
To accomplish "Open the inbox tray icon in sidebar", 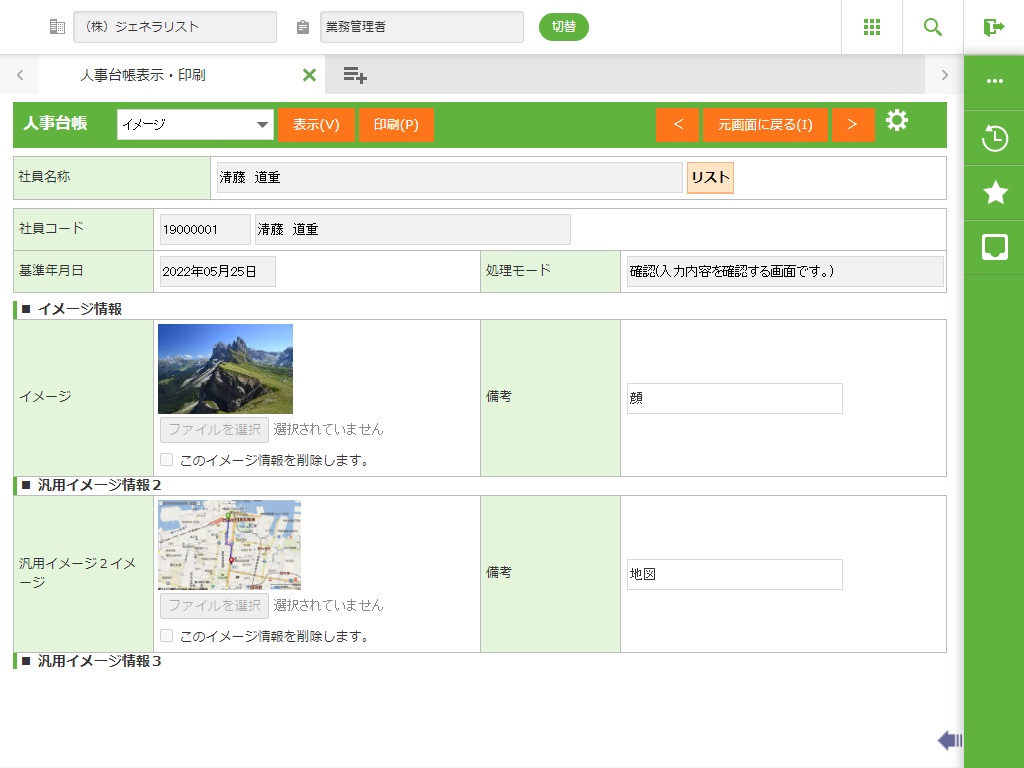I will (994, 247).
